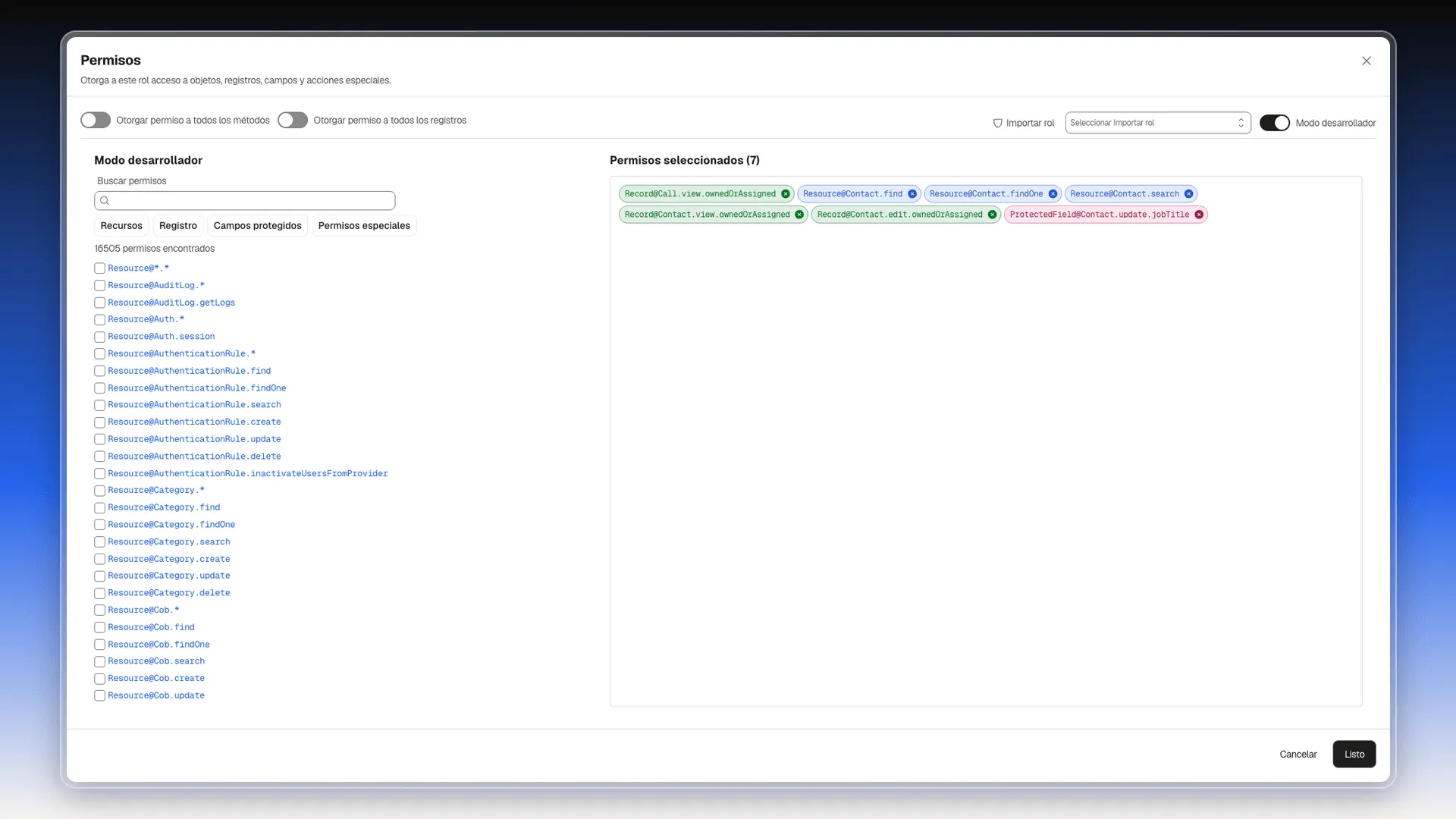This screenshot has height=819, width=1456.
Task: Click the shield icon next to Importar rol
Action: 998,123
